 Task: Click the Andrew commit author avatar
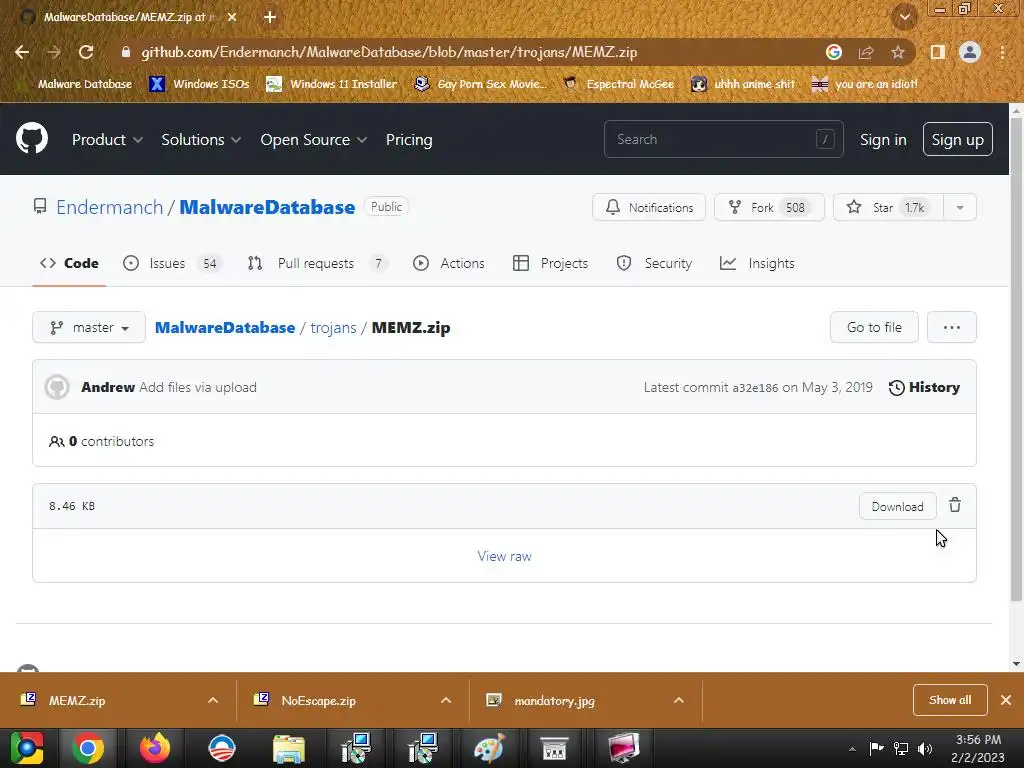57,387
